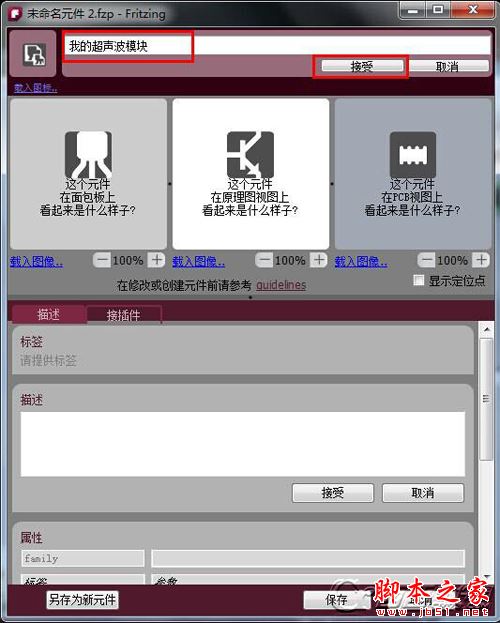The height and width of the screenshot is (623, 500).
Task: Click the vertical scrollbar thumb
Action: click(486, 399)
